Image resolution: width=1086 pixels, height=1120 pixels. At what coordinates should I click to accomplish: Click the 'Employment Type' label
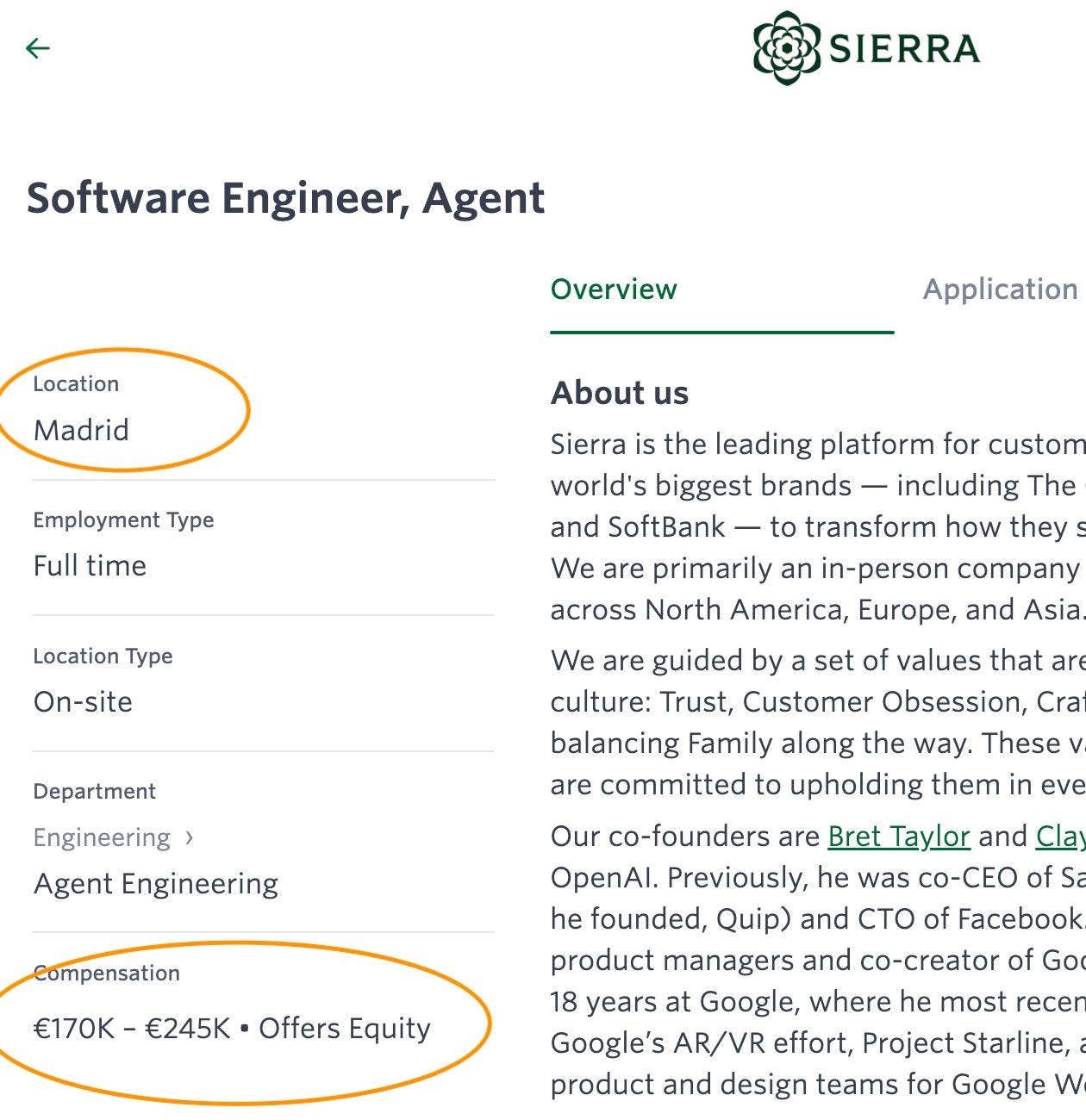pos(123,520)
